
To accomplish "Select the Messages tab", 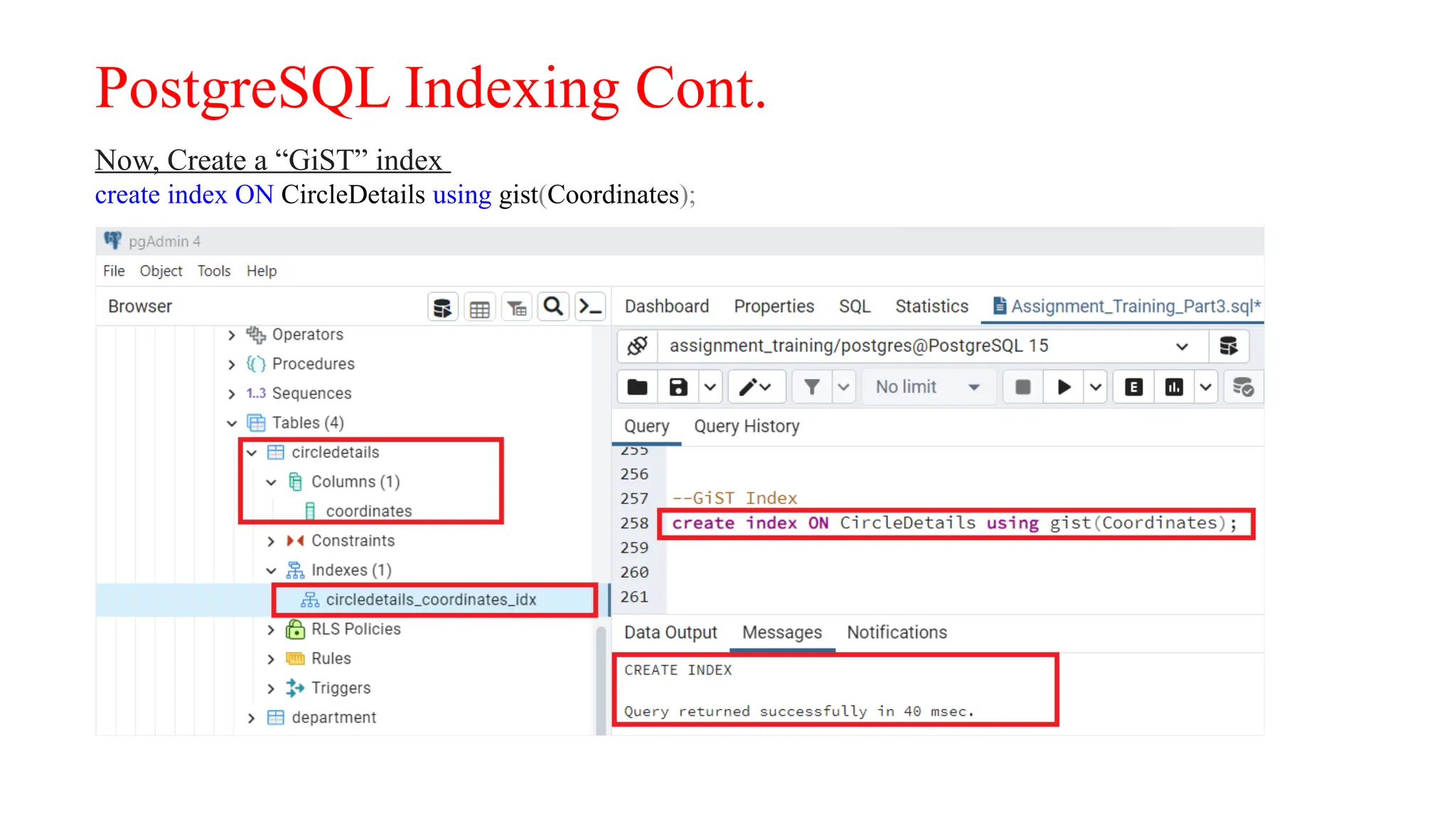I will tap(782, 633).
